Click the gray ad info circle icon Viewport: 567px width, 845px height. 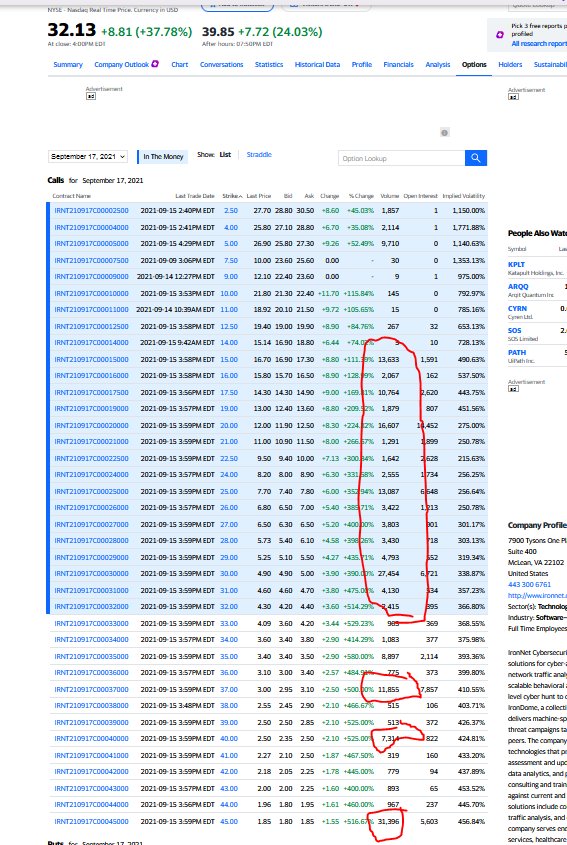(x=445, y=133)
